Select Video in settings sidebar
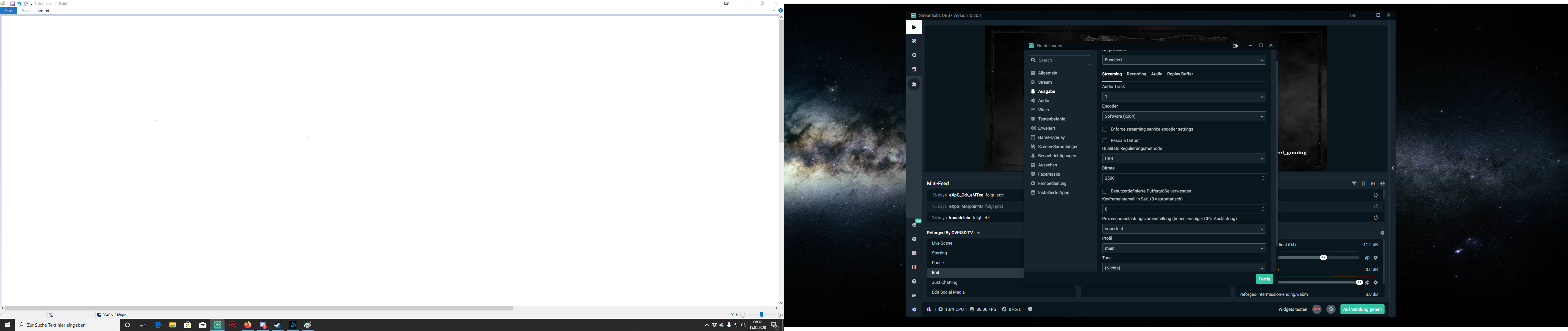The width and height of the screenshot is (1568, 331). click(x=1043, y=110)
